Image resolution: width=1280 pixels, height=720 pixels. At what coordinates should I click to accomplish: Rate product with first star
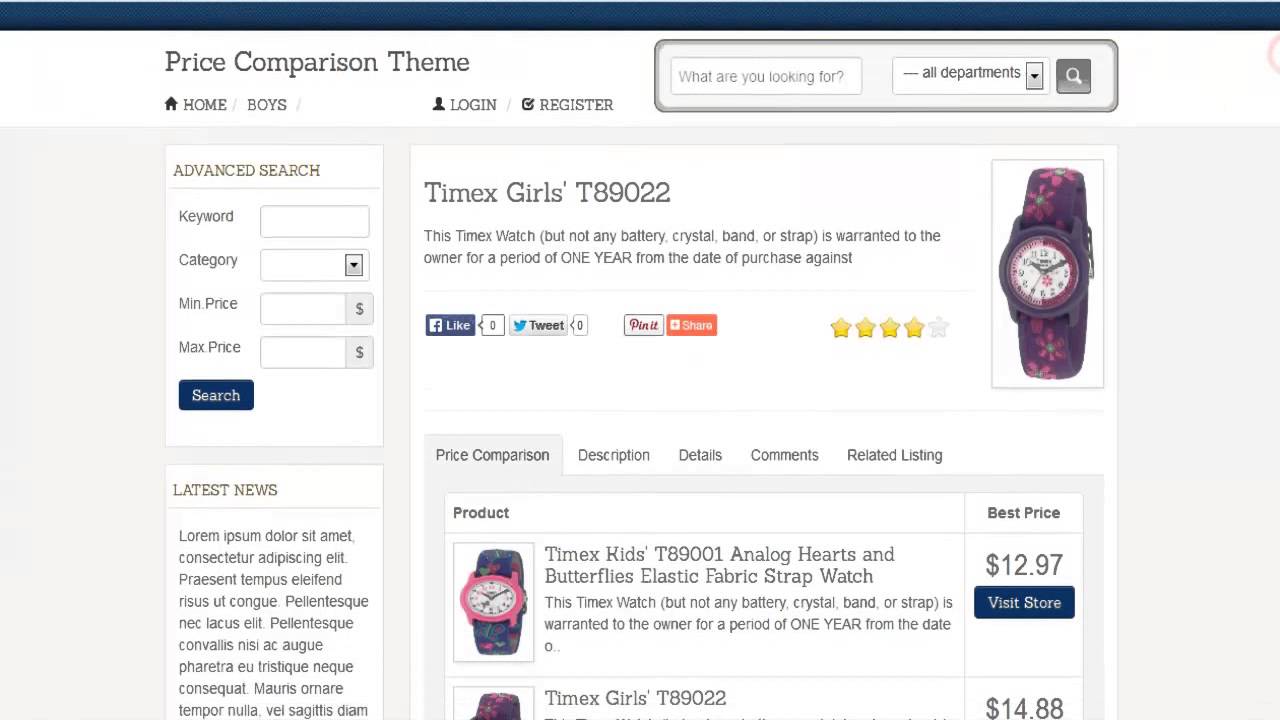[841, 328]
